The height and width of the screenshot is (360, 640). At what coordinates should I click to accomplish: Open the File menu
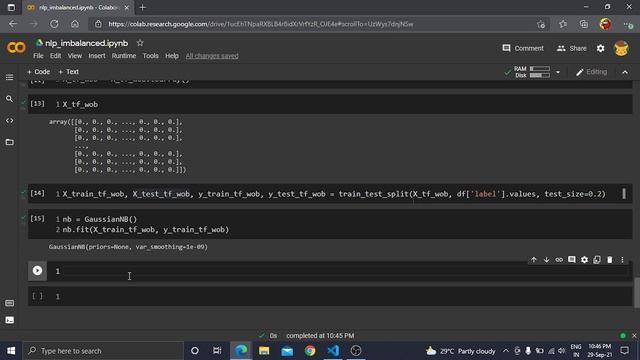[38, 56]
